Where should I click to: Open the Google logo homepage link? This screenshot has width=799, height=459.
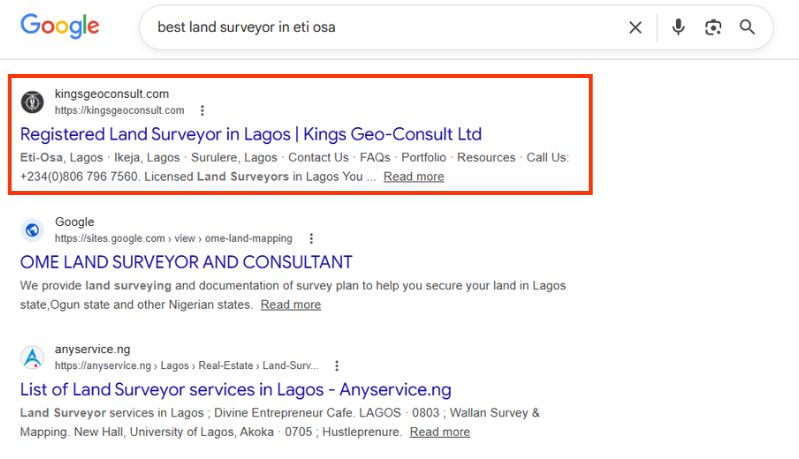pos(60,26)
